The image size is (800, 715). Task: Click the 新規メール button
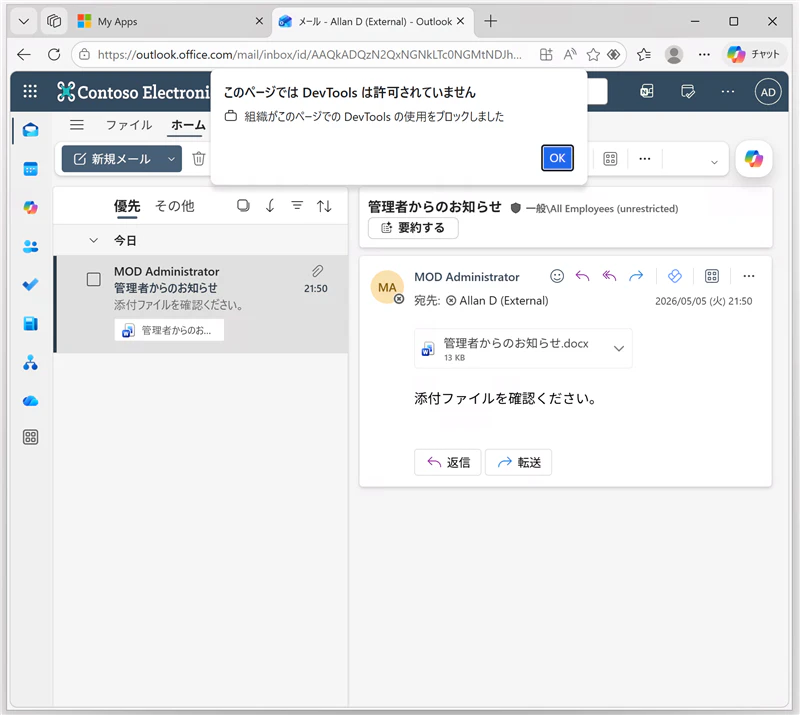point(112,159)
